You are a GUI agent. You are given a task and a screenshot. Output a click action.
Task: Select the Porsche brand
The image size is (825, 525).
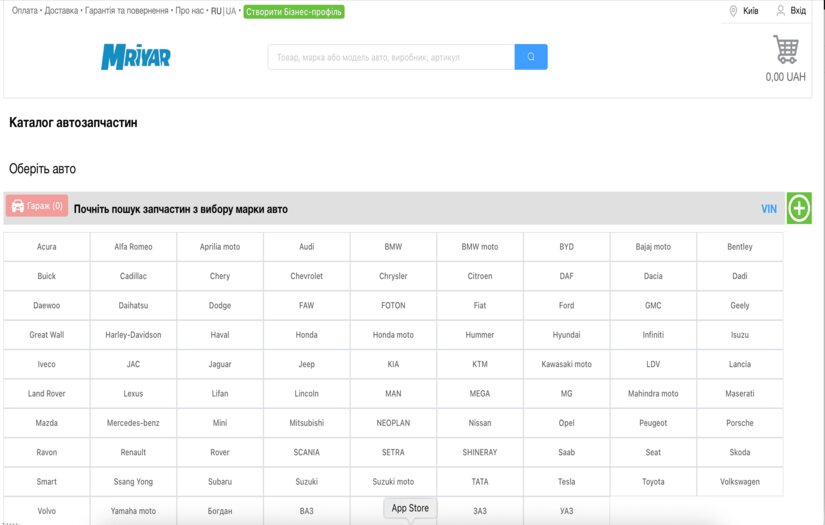coord(740,423)
